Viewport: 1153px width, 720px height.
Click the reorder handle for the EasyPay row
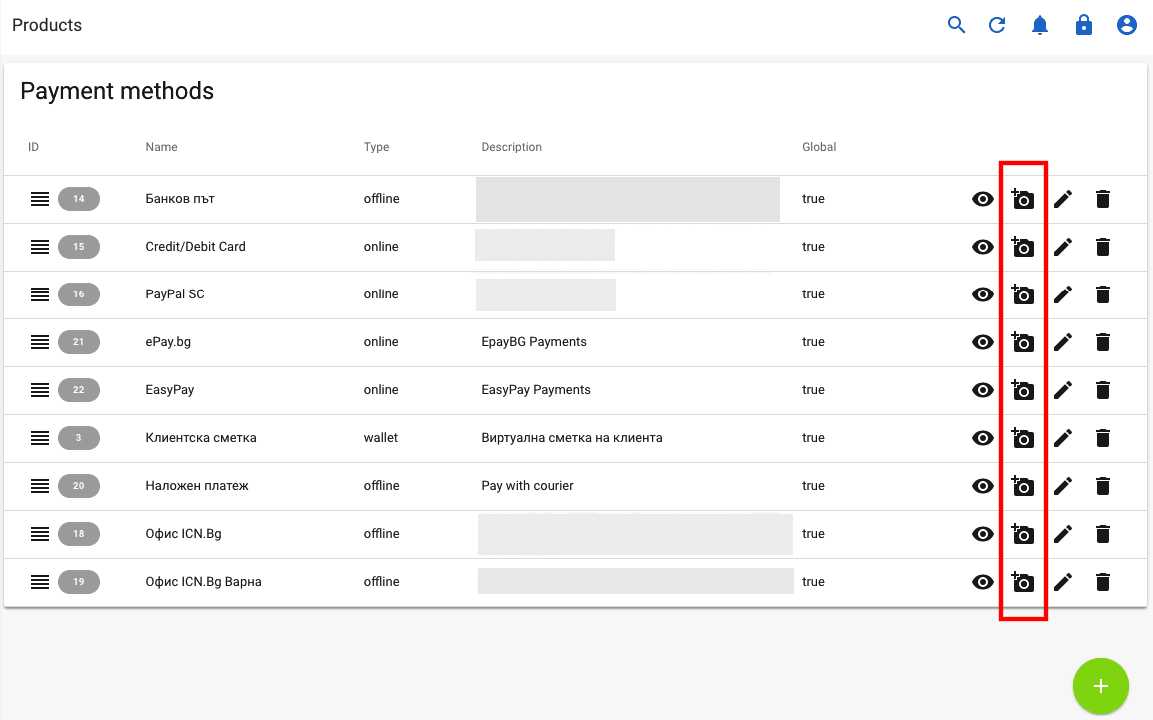(x=40, y=390)
